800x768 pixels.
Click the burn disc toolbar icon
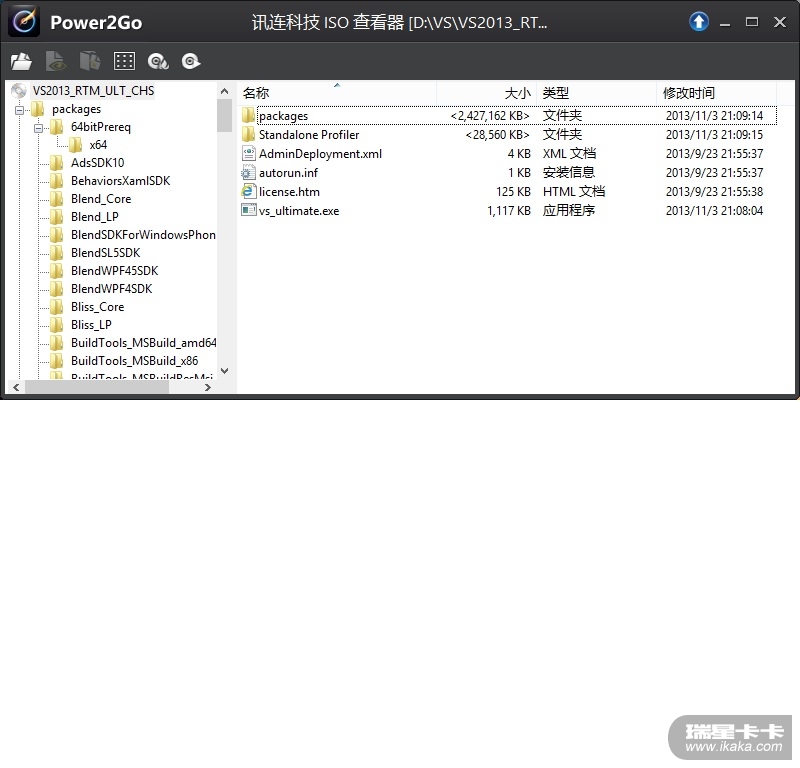tap(191, 61)
